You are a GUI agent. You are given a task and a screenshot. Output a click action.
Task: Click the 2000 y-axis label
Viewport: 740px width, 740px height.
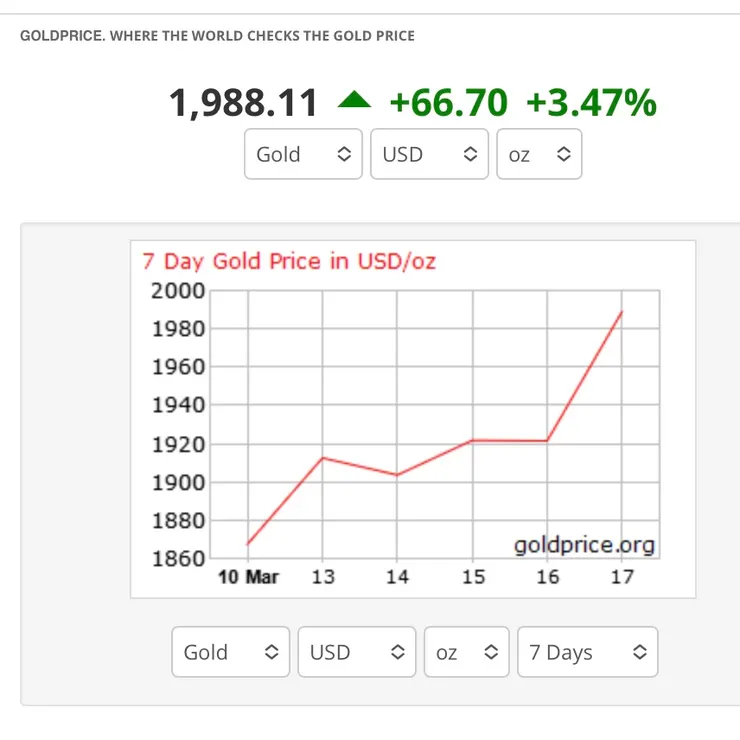[x=178, y=291]
